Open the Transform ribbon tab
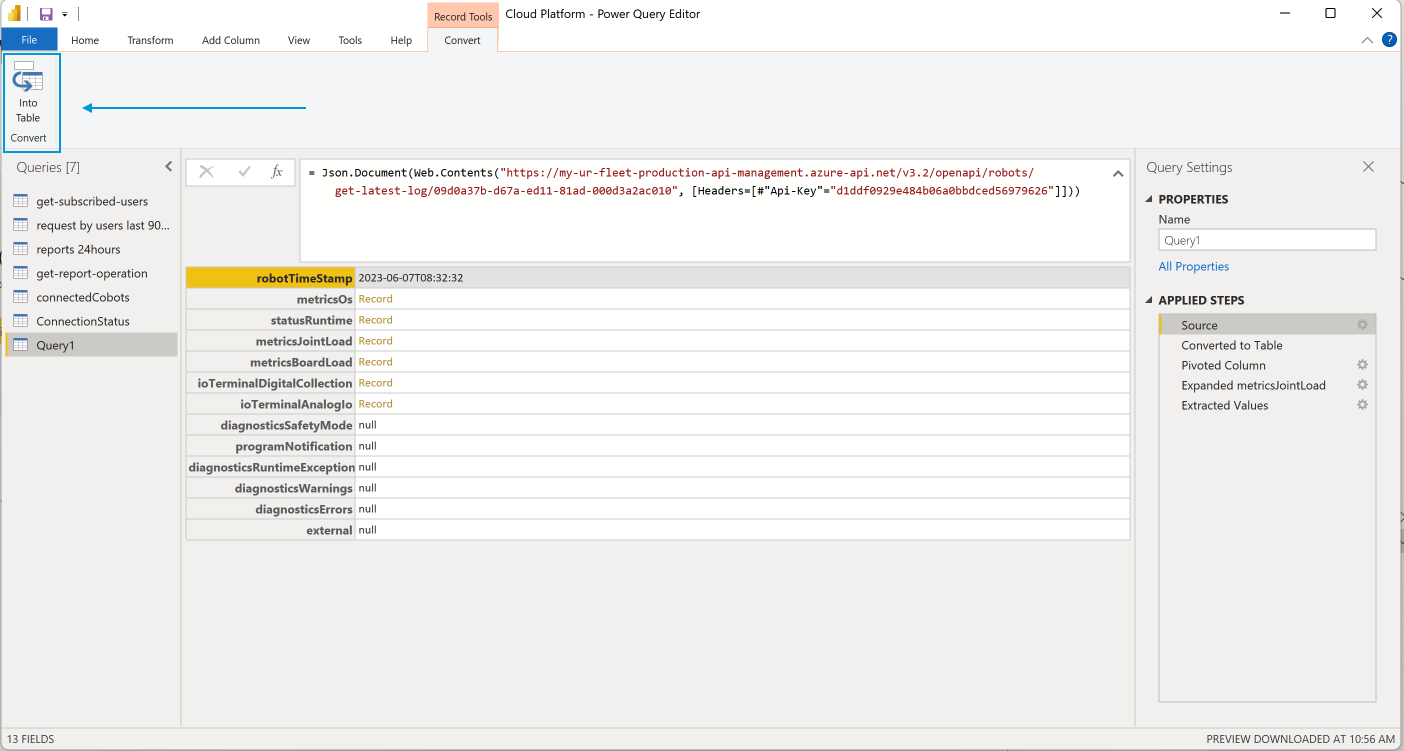Screen dimensions: 1404x751 pyautogui.click(x=150, y=40)
